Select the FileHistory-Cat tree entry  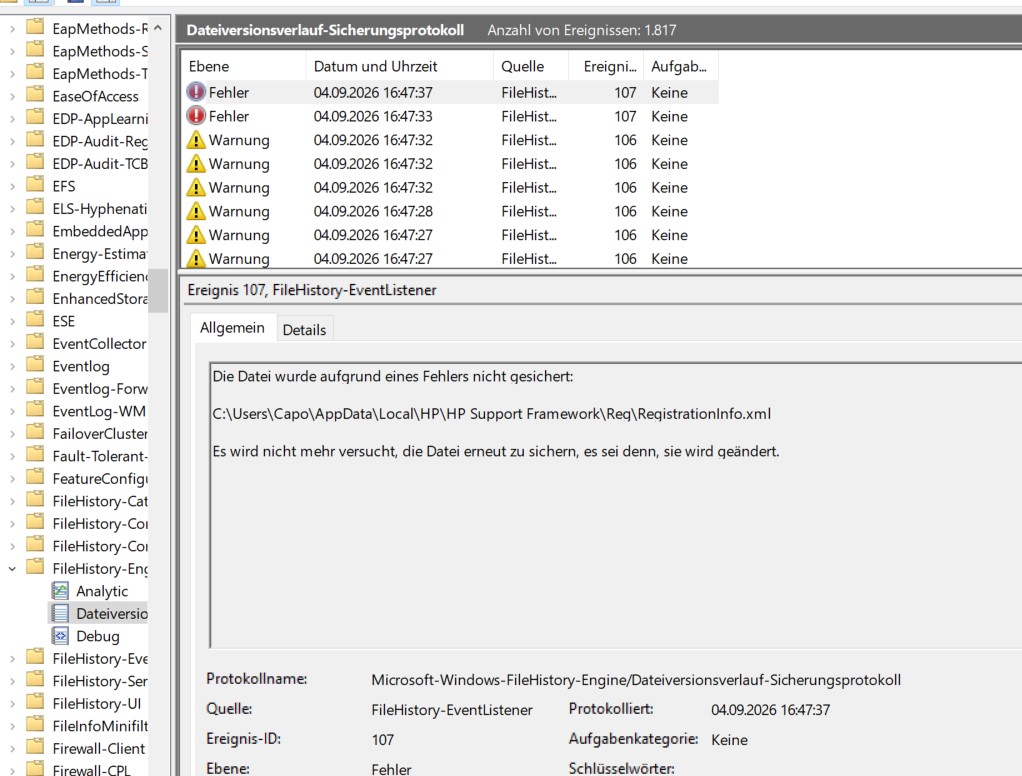coord(100,501)
